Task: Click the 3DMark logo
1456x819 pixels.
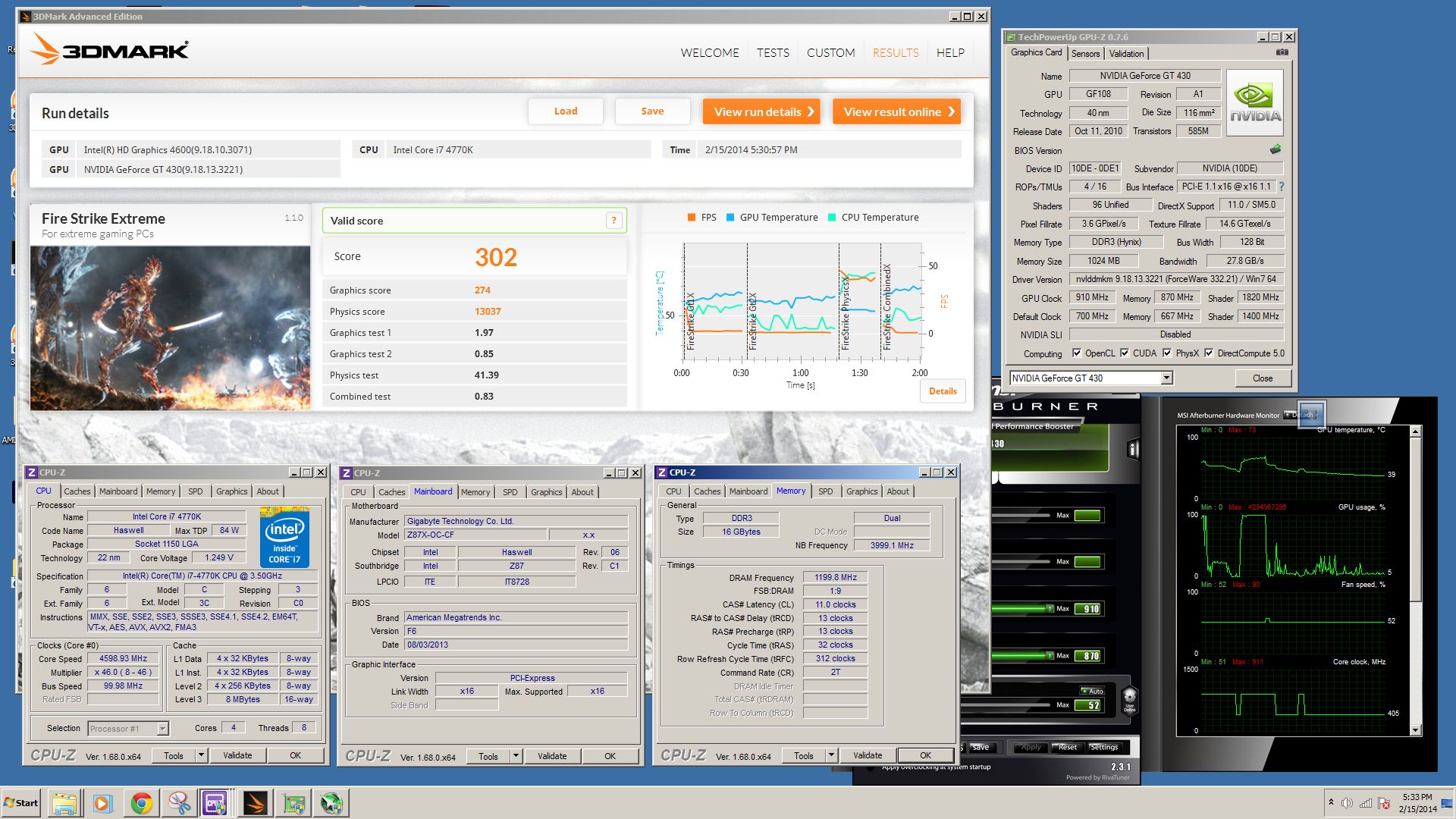Action: pyautogui.click(x=109, y=49)
